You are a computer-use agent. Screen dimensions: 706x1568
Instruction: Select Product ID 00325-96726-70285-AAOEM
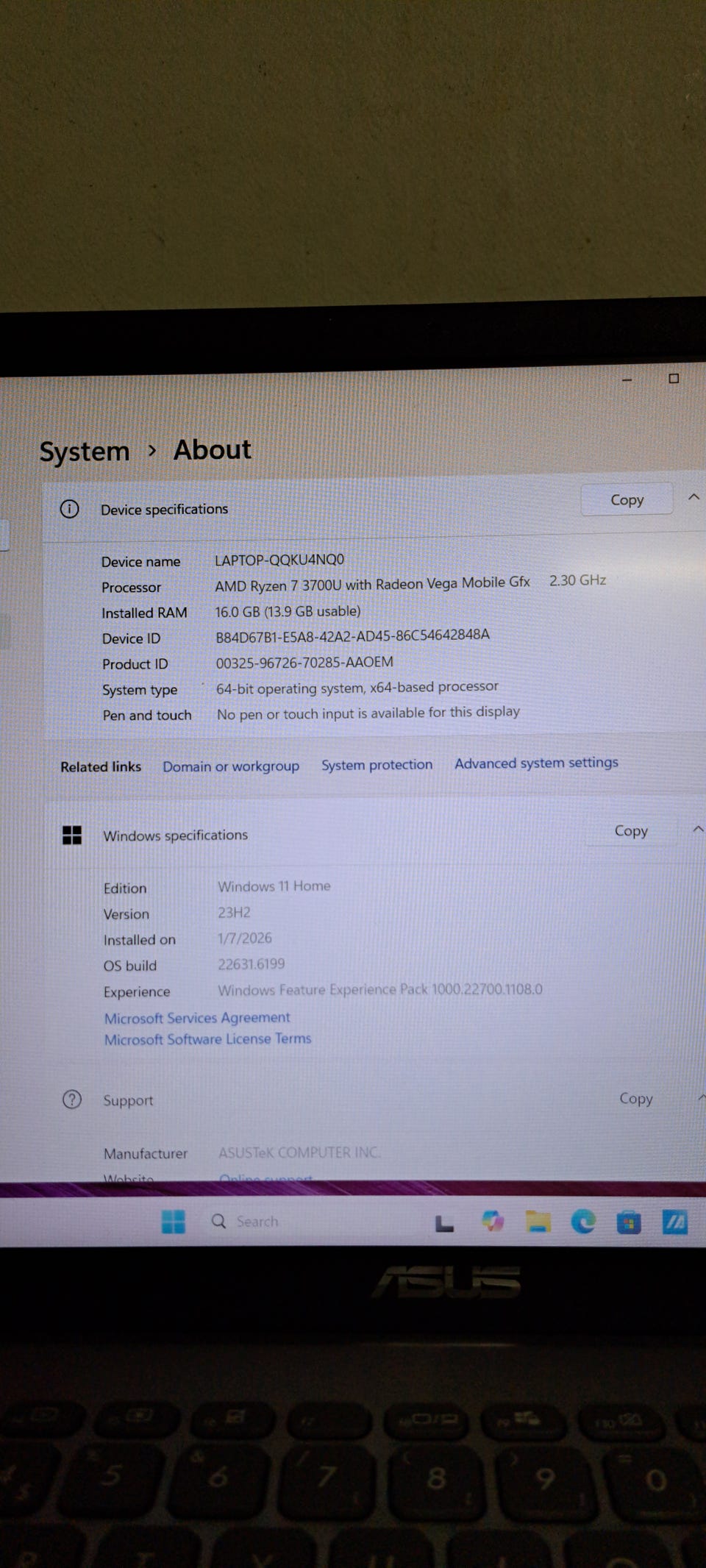pyautogui.click(x=304, y=662)
